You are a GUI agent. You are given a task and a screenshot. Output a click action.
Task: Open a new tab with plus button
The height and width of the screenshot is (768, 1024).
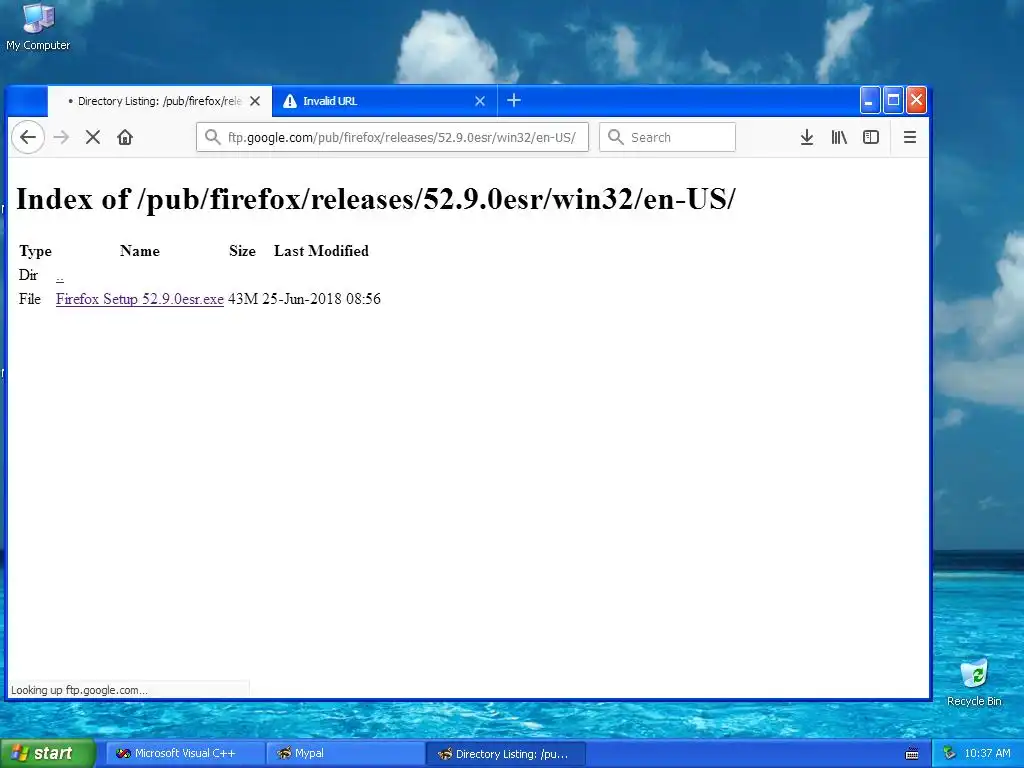pyautogui.click(x=514, y=101)
